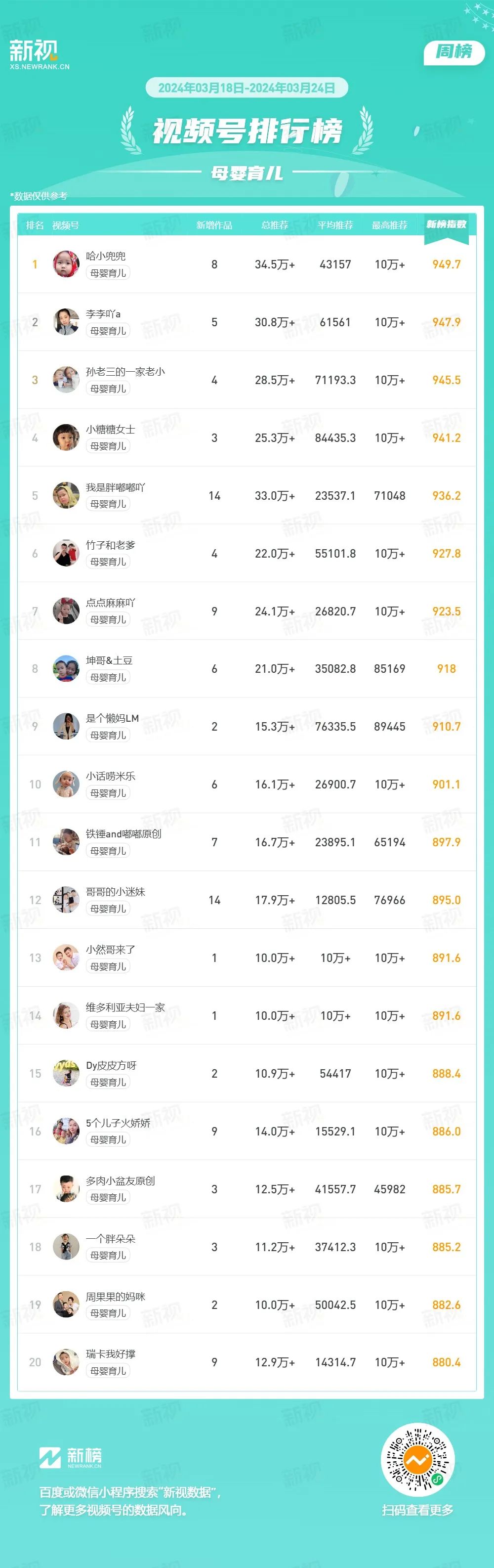Click the date range 2024年03月18日-03月24日 pill
This screenshot has width=494, height=1568.
(x=247, y=87)
